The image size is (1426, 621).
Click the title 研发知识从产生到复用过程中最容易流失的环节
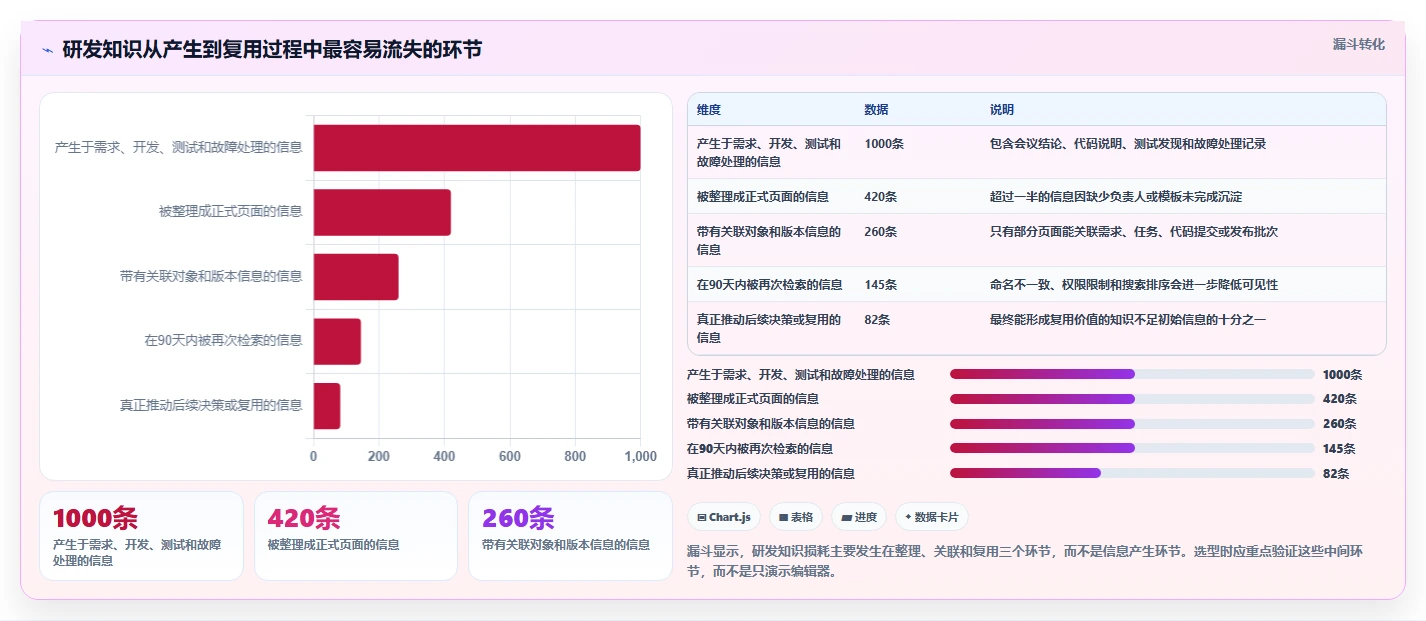click(272, 49)
